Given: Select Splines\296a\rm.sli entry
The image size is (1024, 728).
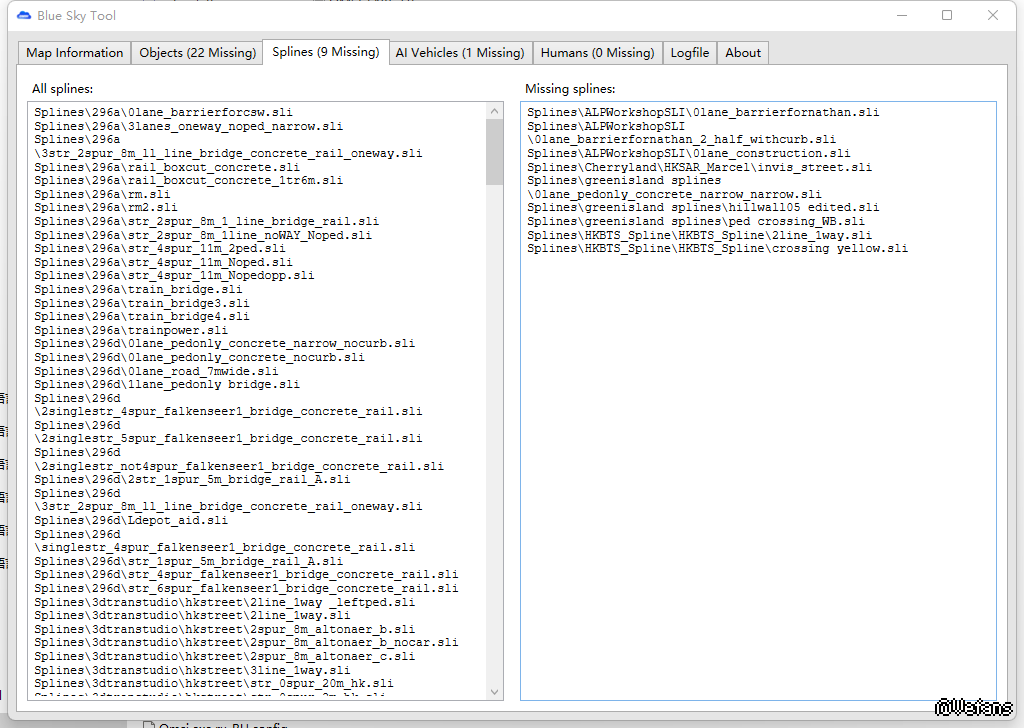Looking at the screenshot, I should click(102, 194).
